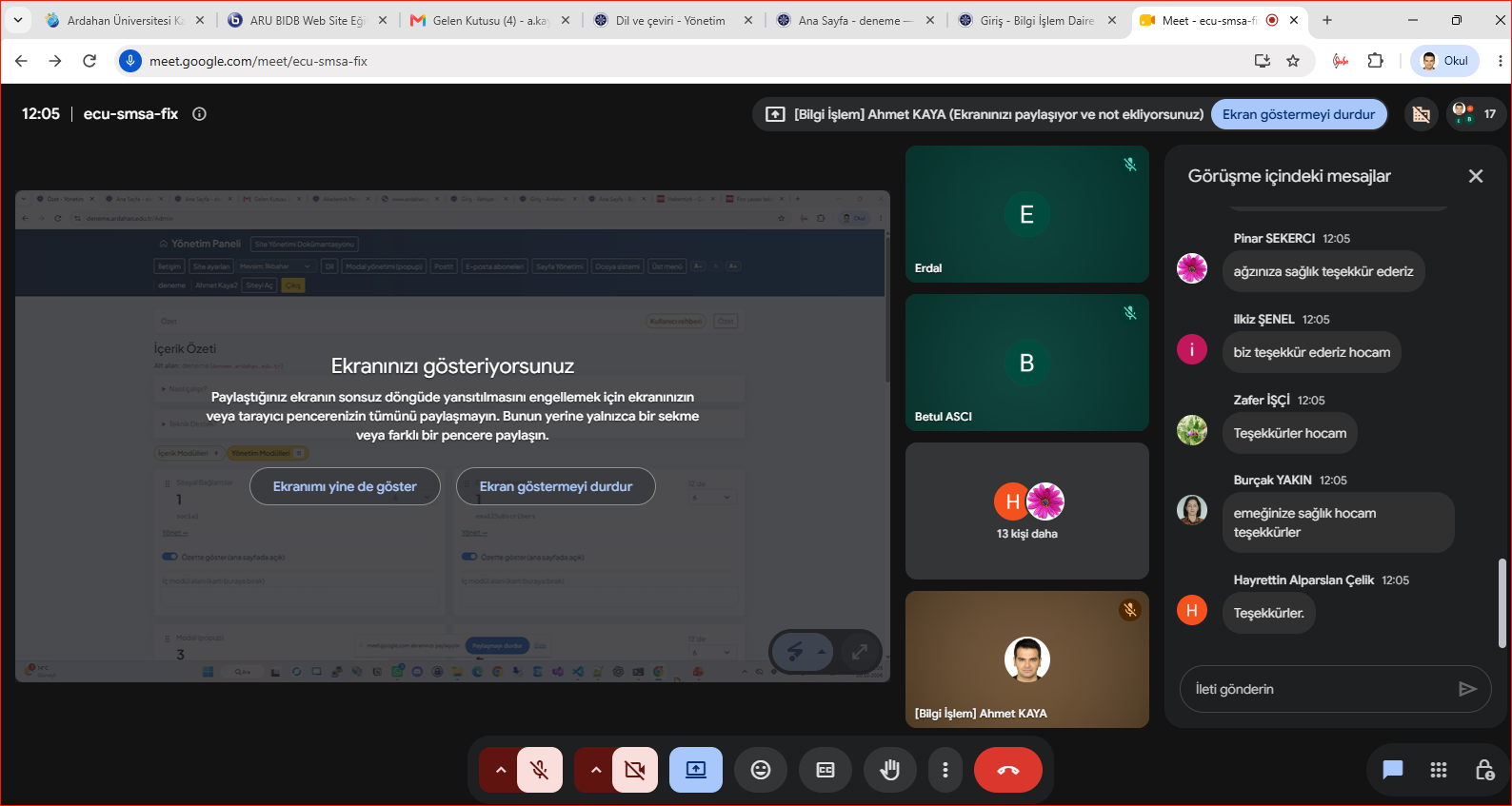
Task: Toggle the microphone mute button
Action: click(x=540, y=770)
